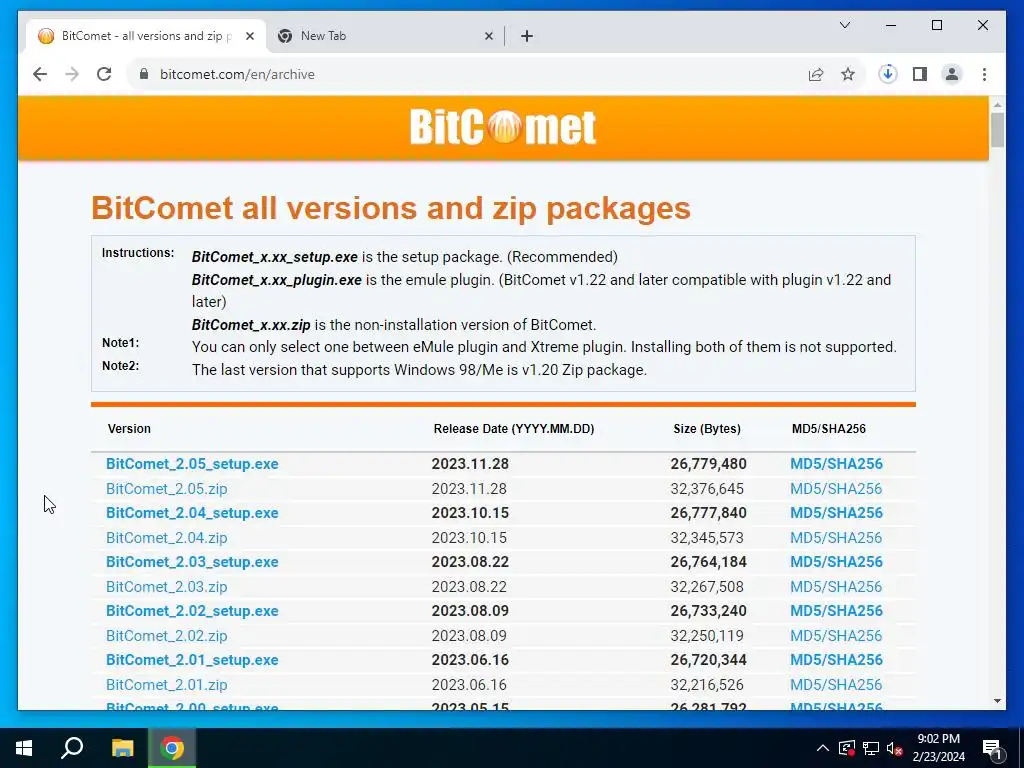Screen dimensions: 1024x768
Task: Click the Size (Bytes) column header
Action: [707, 429]
